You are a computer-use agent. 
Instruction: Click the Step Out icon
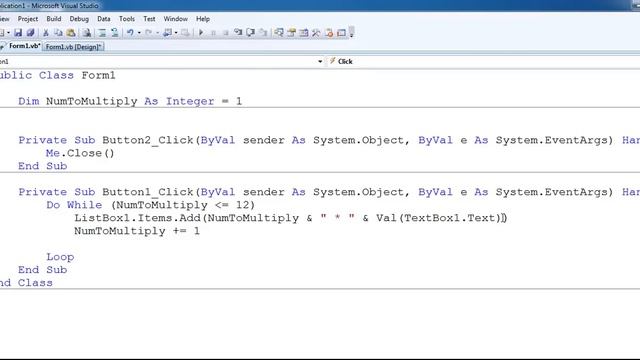(x=263, y=33)
